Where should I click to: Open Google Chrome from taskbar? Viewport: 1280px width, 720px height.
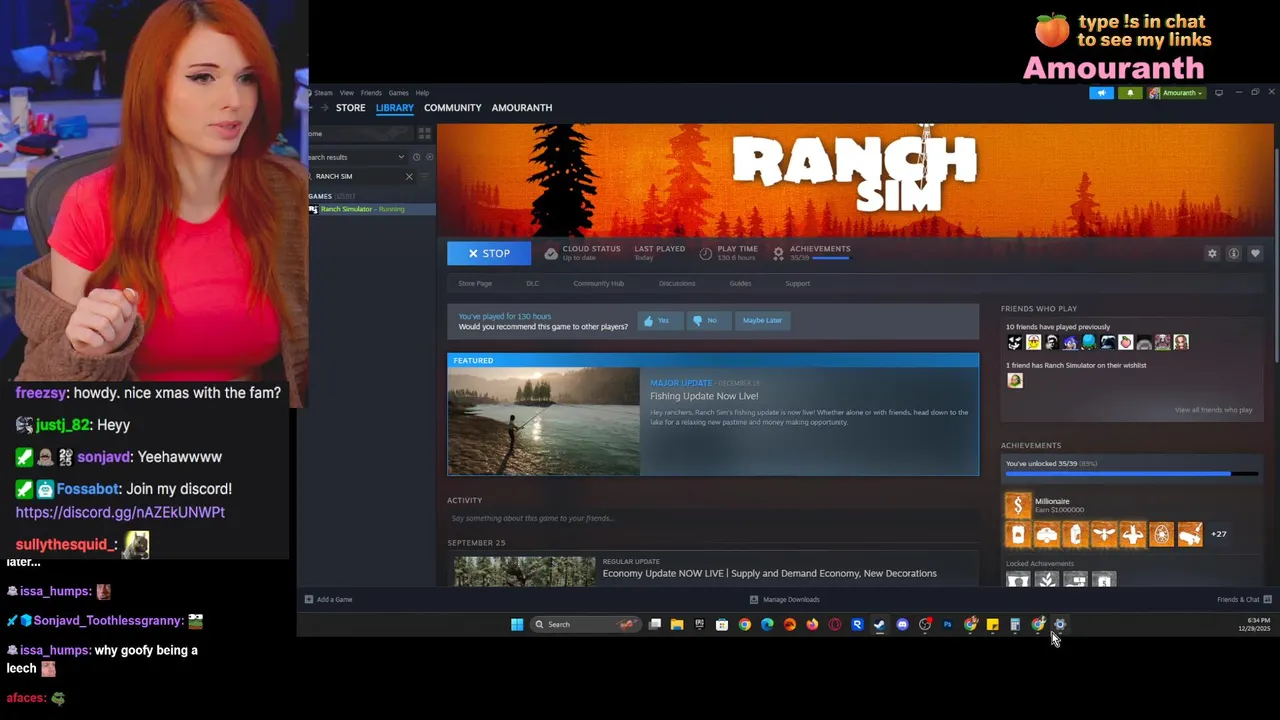[745, 625]
